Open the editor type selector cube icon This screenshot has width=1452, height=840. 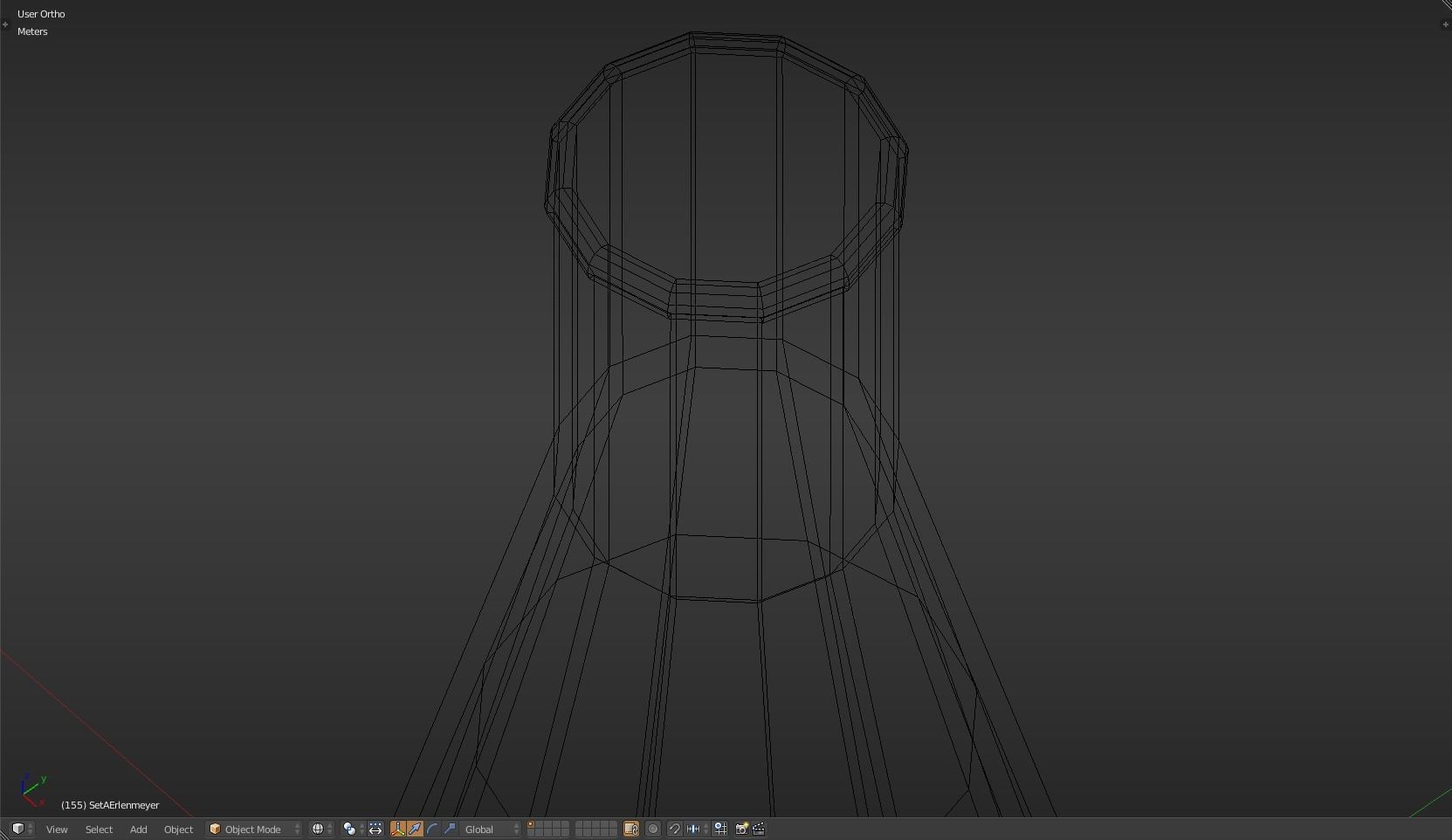[21, 829]
